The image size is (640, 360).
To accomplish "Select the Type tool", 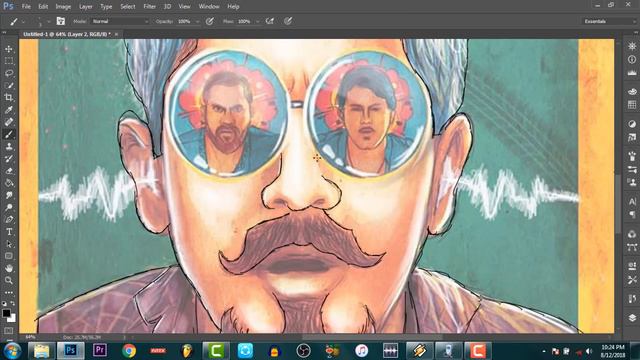I will (x=9, y=232).
